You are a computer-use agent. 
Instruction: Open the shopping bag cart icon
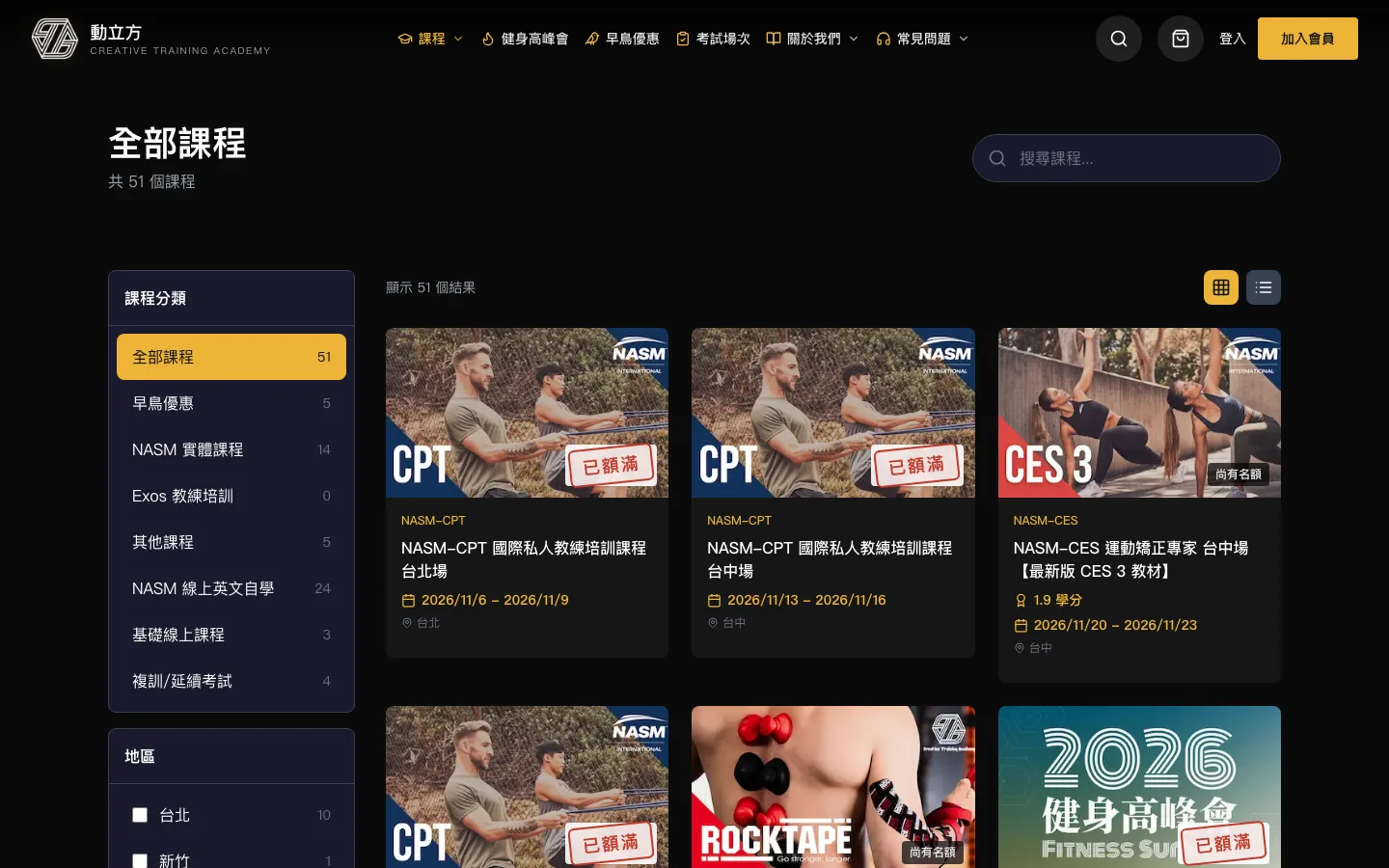(1181, 39)
